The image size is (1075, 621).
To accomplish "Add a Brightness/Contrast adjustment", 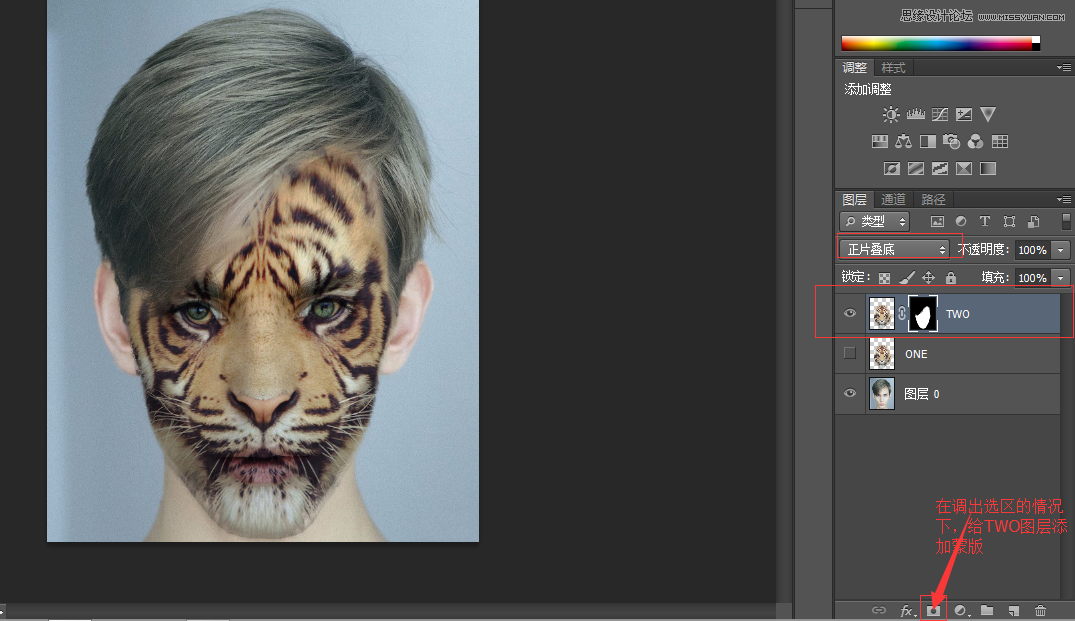I will pyautogui.click(x=891, y=114).
